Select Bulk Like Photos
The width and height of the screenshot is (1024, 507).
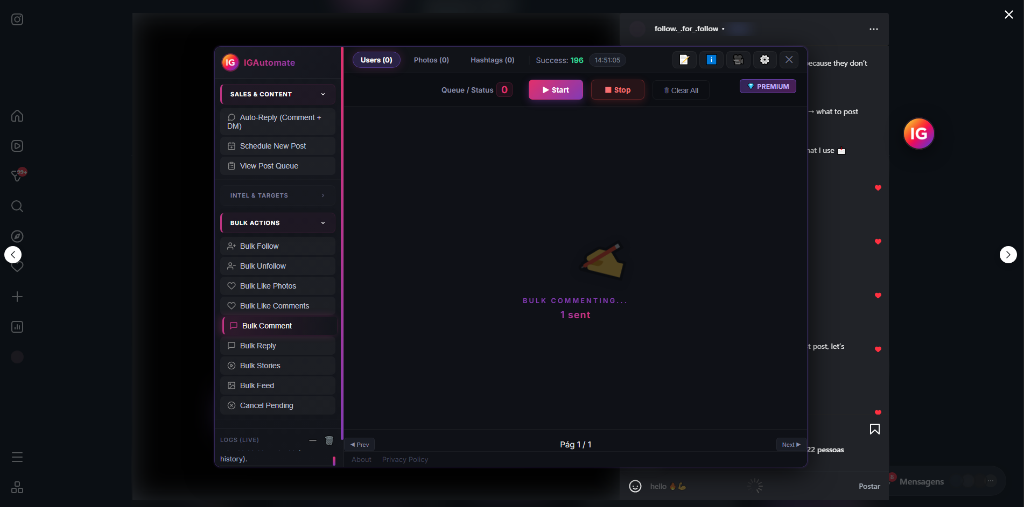point(278,286)
